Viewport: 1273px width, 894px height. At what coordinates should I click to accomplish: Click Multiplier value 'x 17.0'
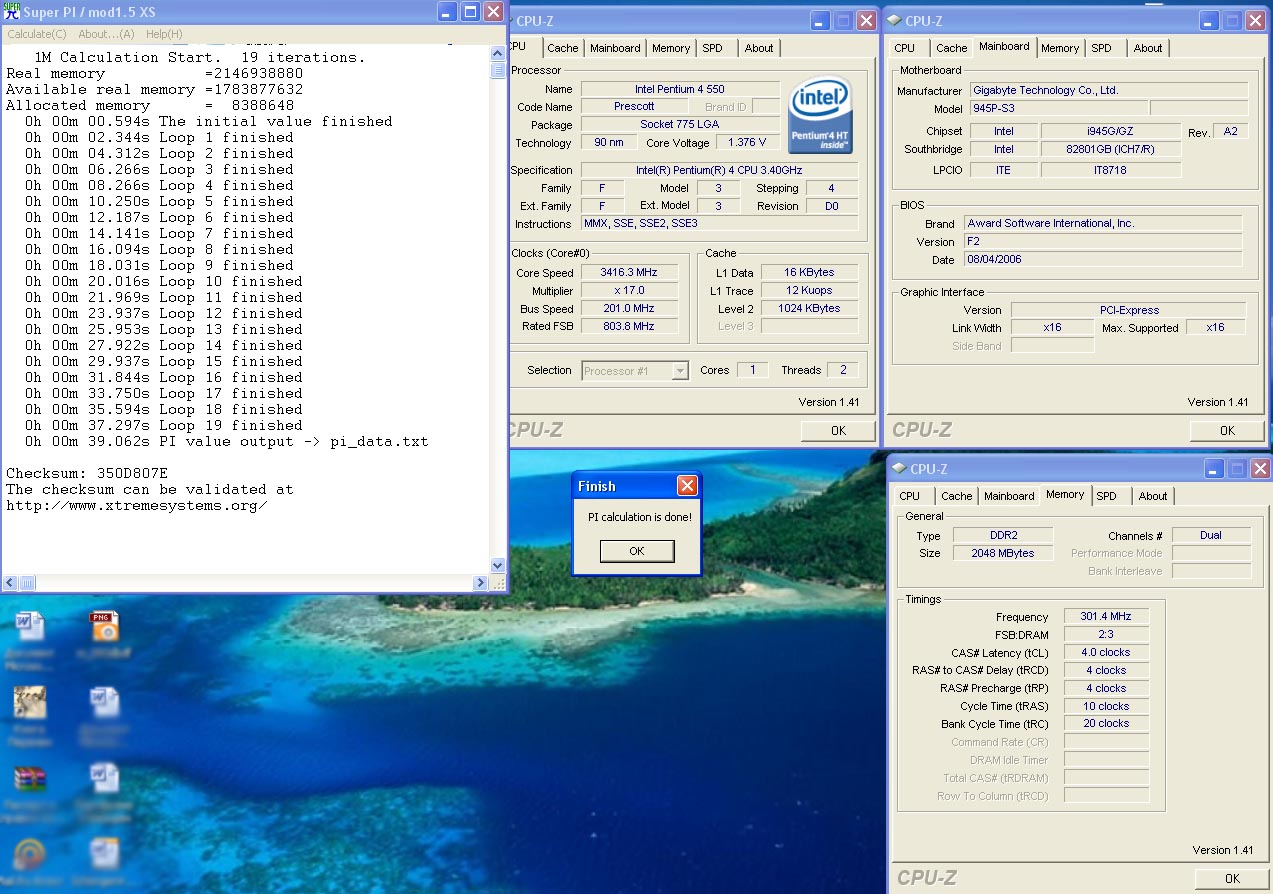tap(629, 291)
